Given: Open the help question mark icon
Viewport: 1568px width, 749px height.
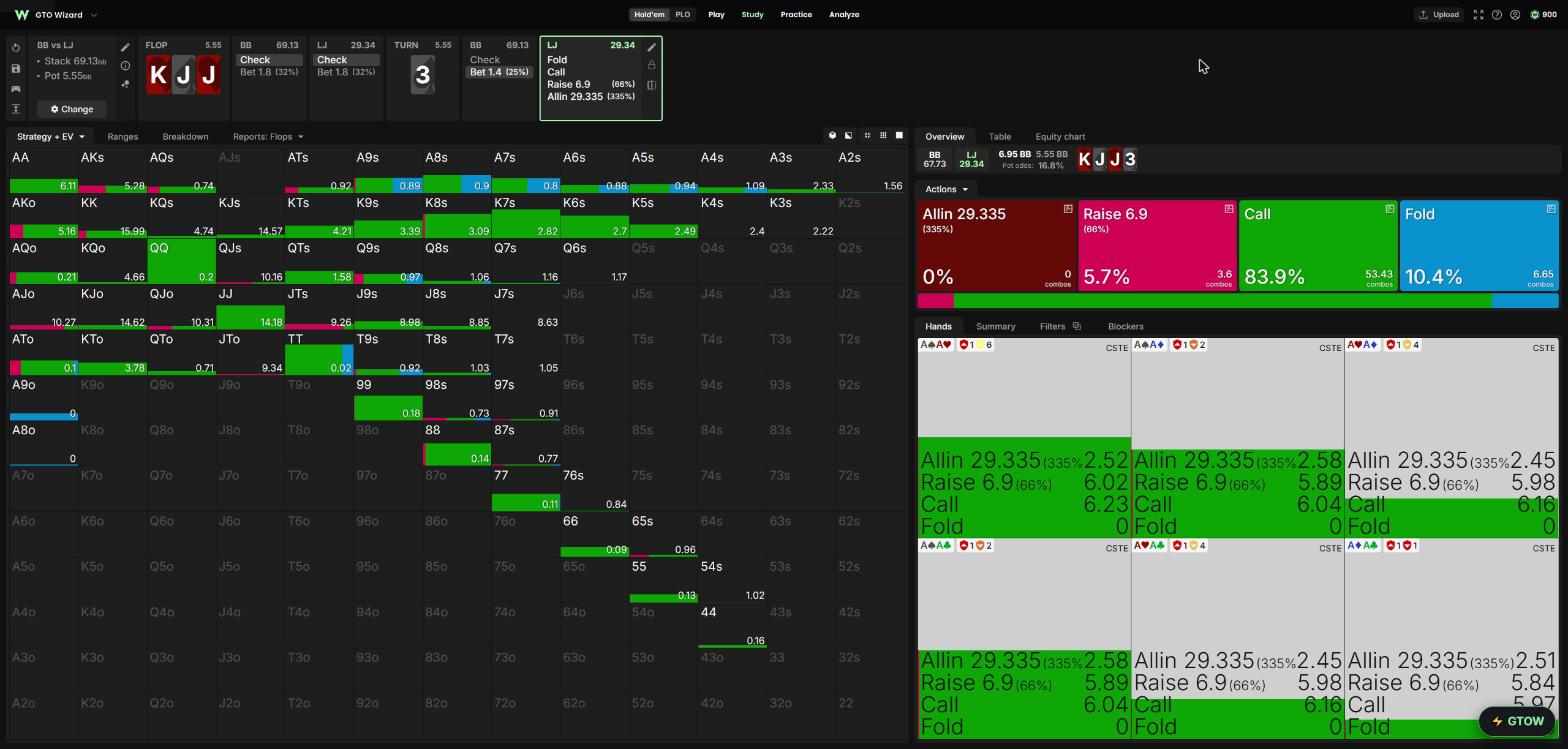Looking at the screenshot, I should (1497, 15).
